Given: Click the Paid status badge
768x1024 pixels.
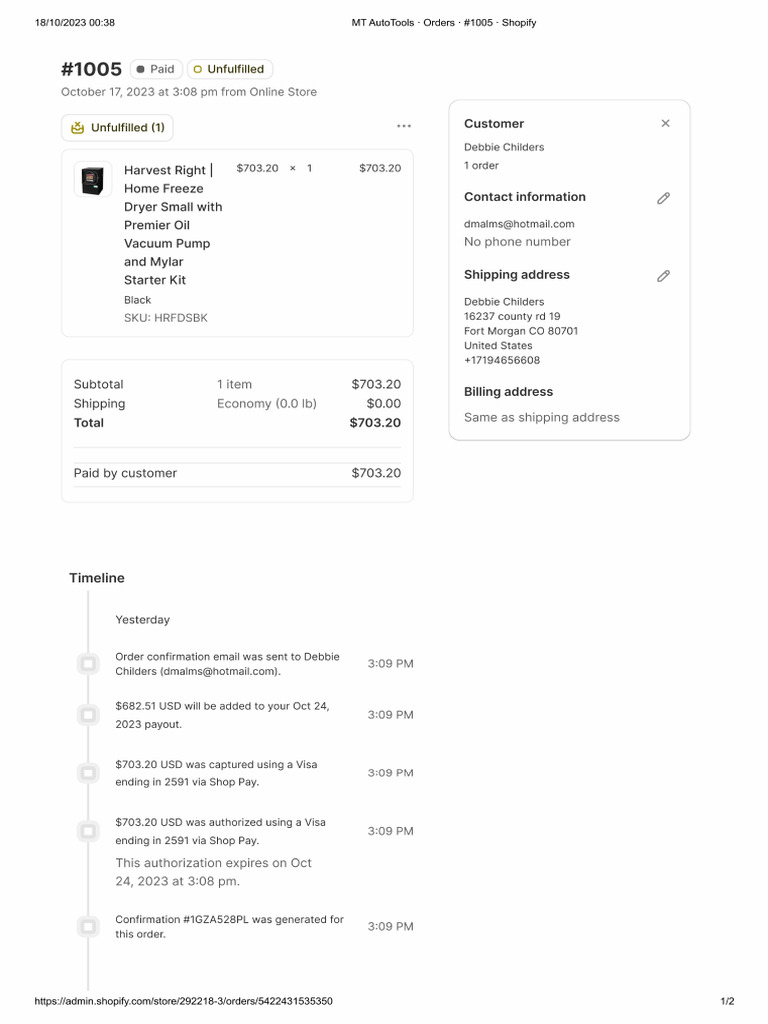Looking at the screenshot, I should click(156, 69).
